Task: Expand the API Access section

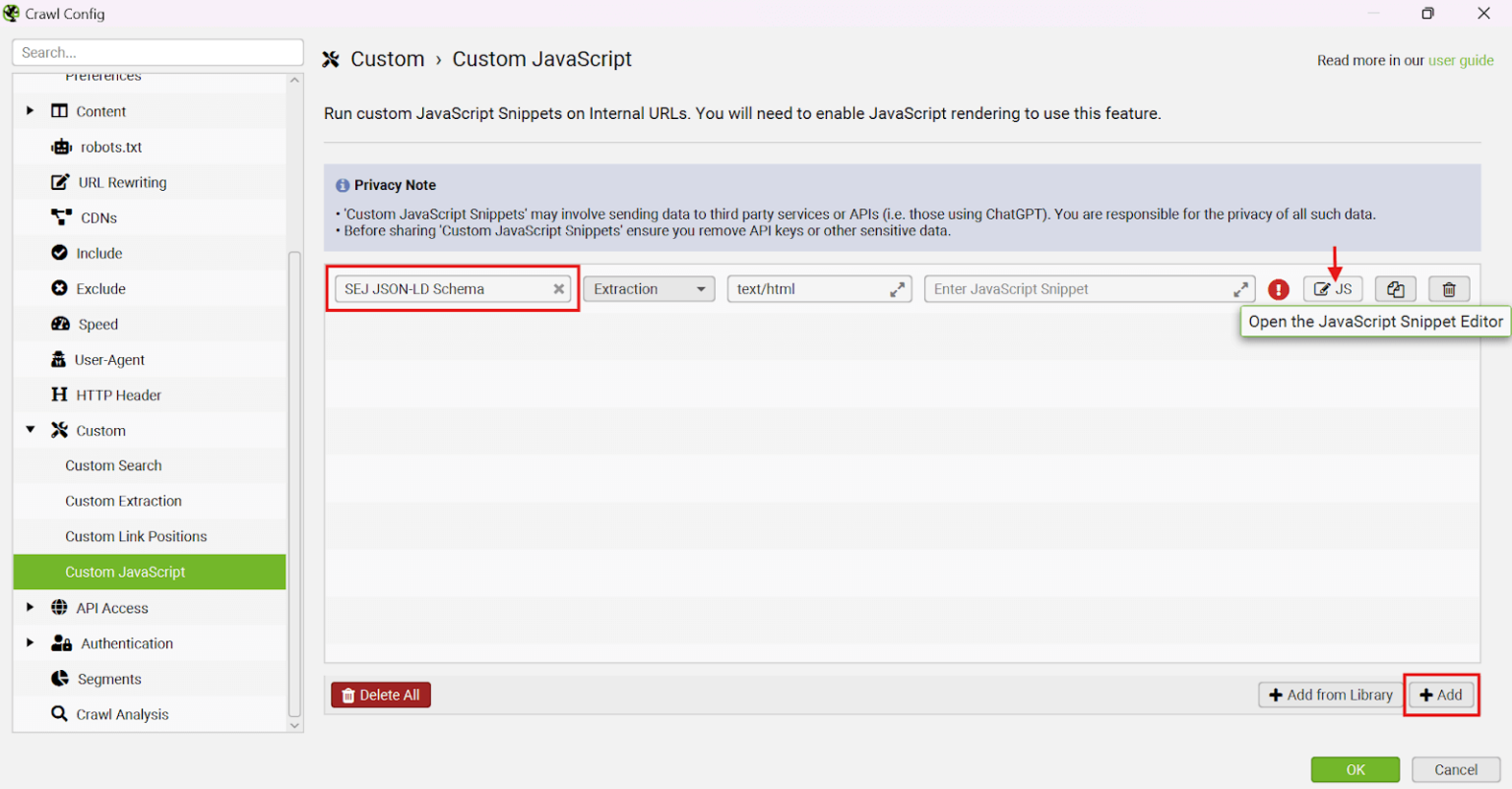Action: [30, 607]
